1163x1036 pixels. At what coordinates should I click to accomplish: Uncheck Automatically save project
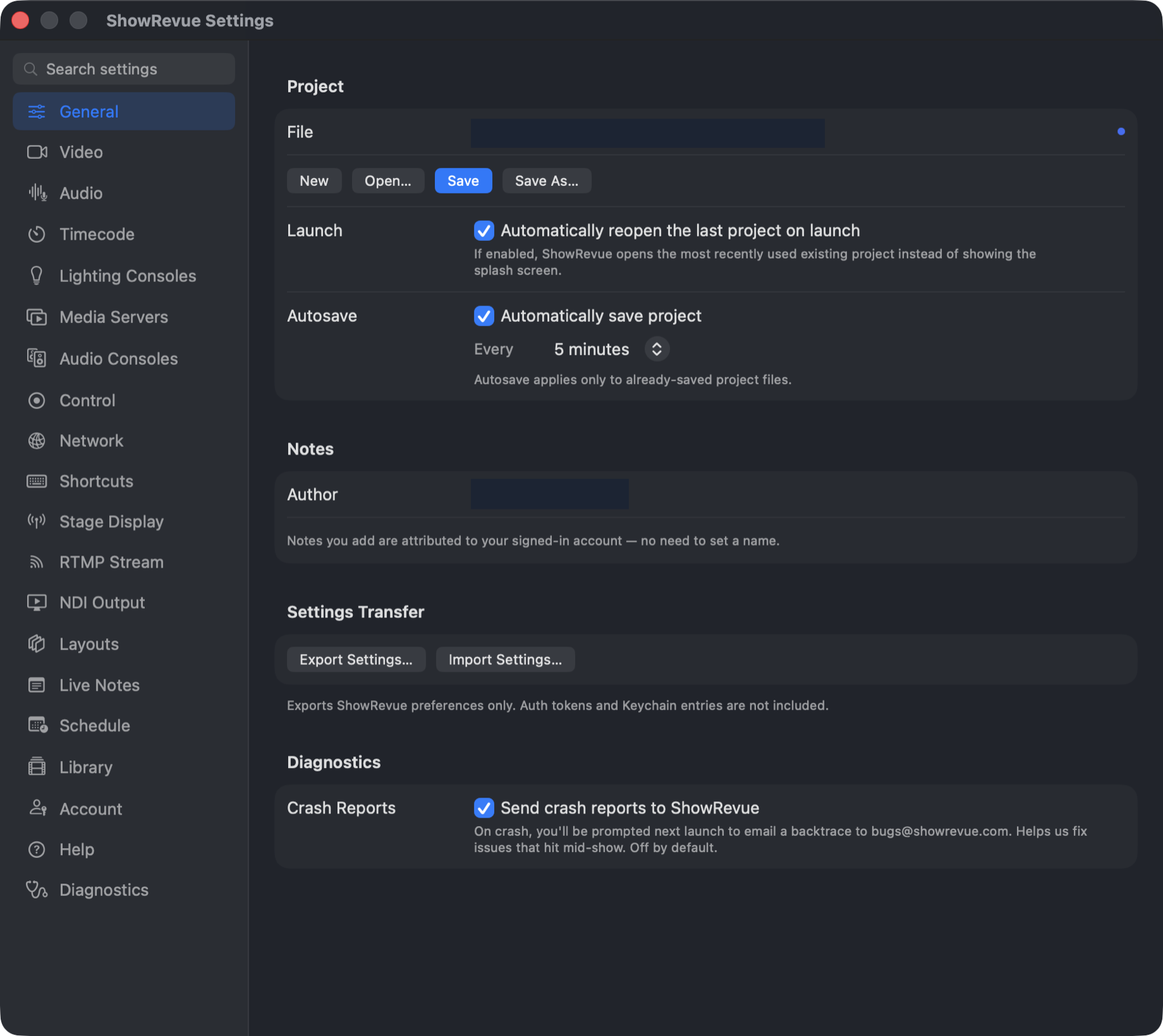coord(484,316)
